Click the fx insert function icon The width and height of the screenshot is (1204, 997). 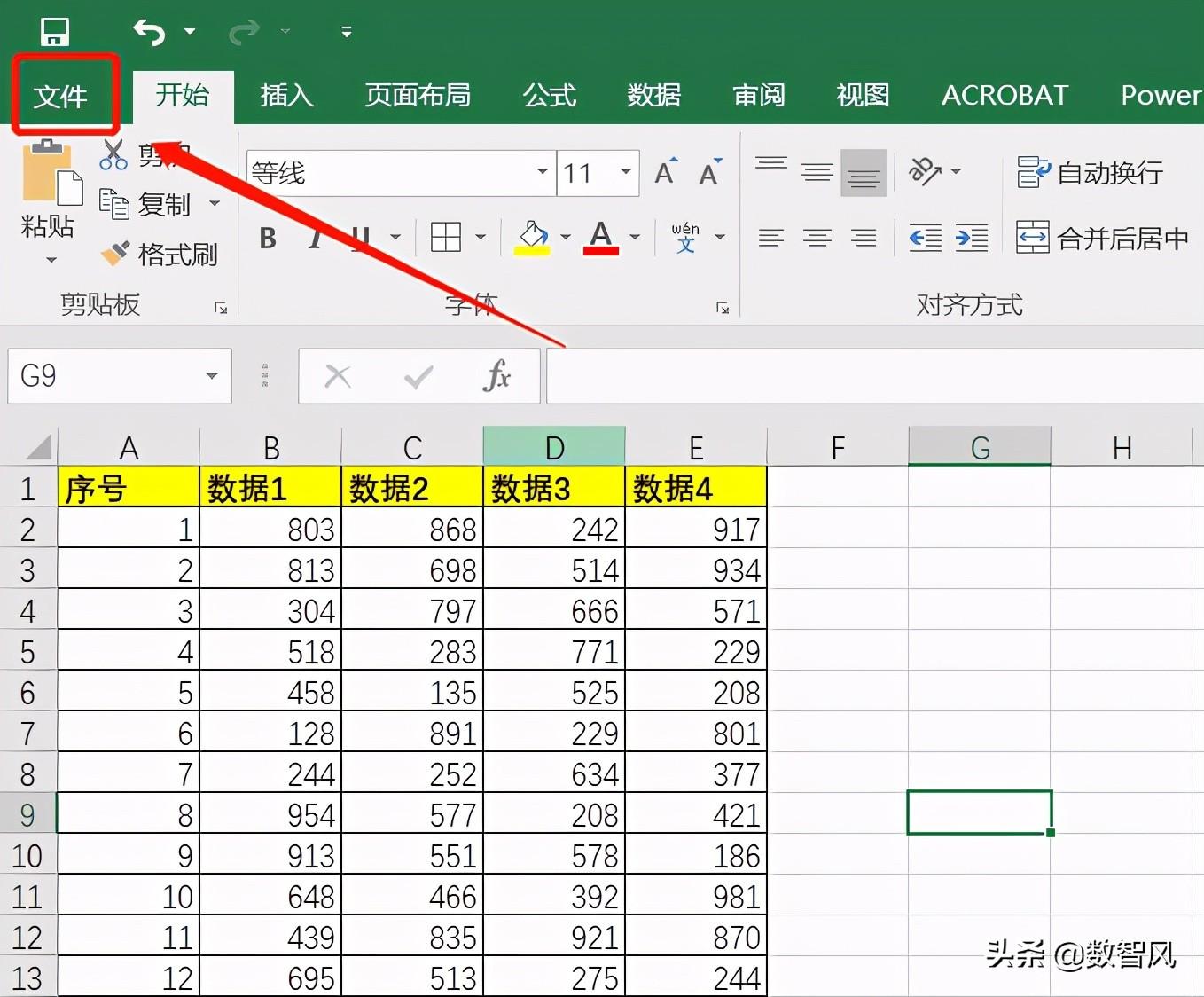[497, 375]
